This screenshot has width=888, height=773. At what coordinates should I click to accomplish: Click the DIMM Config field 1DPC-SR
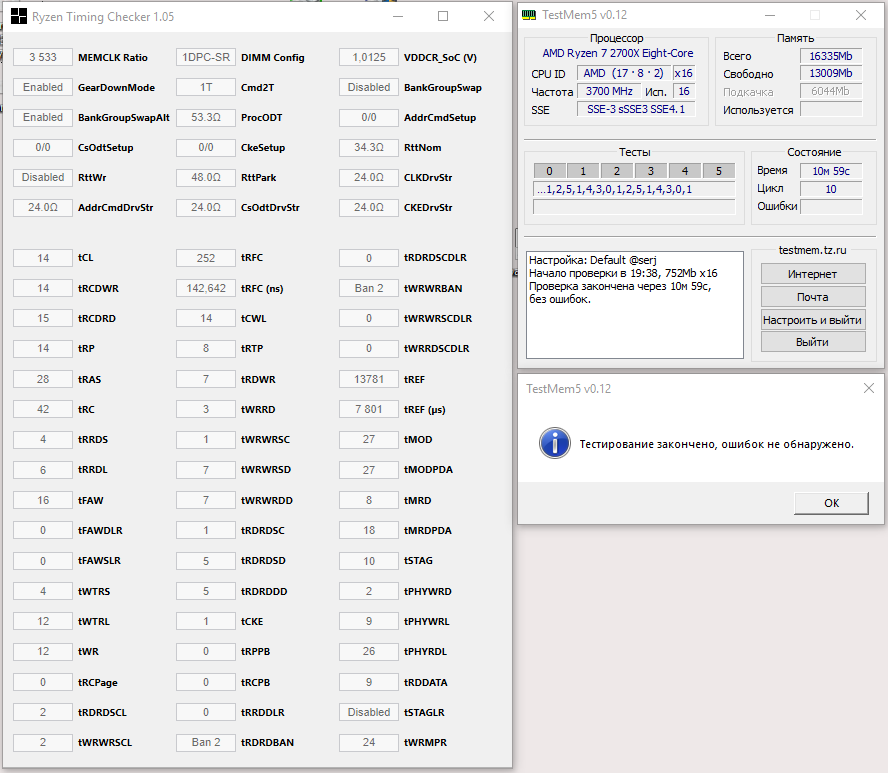click(x=206, y=57)
